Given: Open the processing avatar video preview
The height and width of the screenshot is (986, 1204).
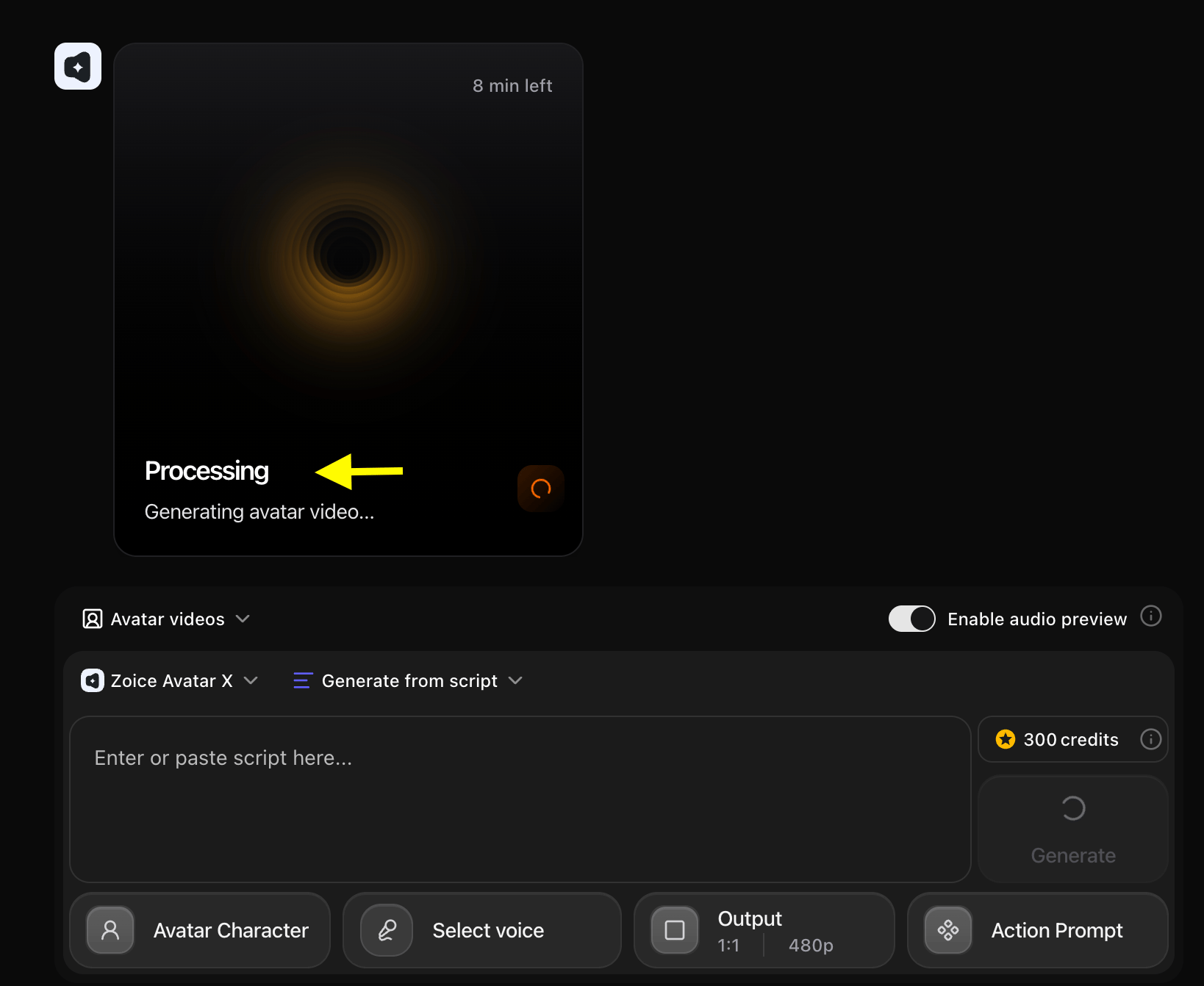Looking at the screenshot, I should [x=348, y=300].
